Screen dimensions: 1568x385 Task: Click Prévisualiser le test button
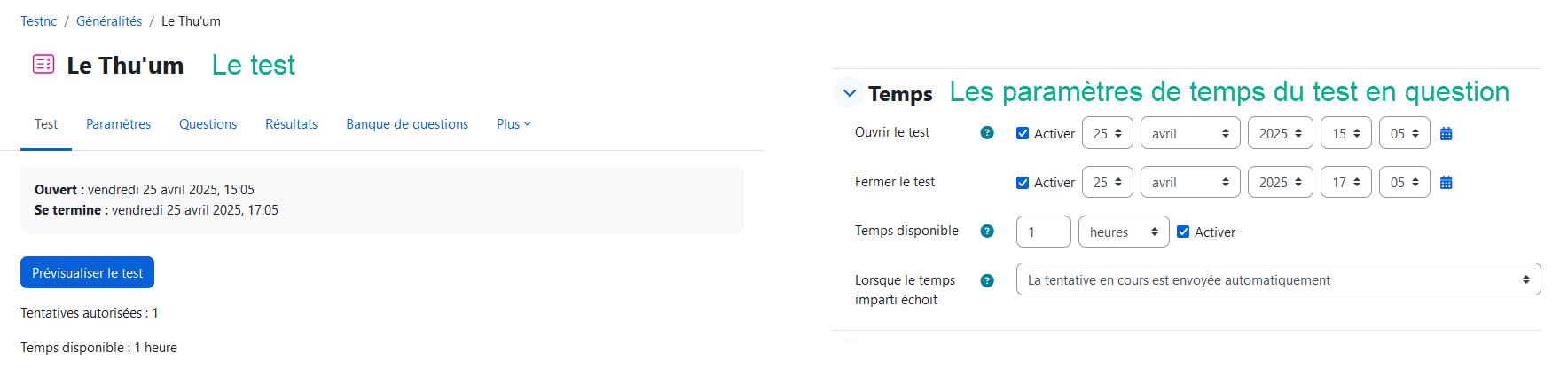[x=87, y=272]
